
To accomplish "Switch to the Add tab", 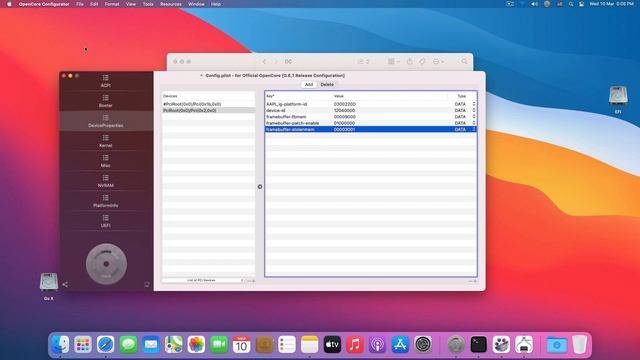I will 309,84.
